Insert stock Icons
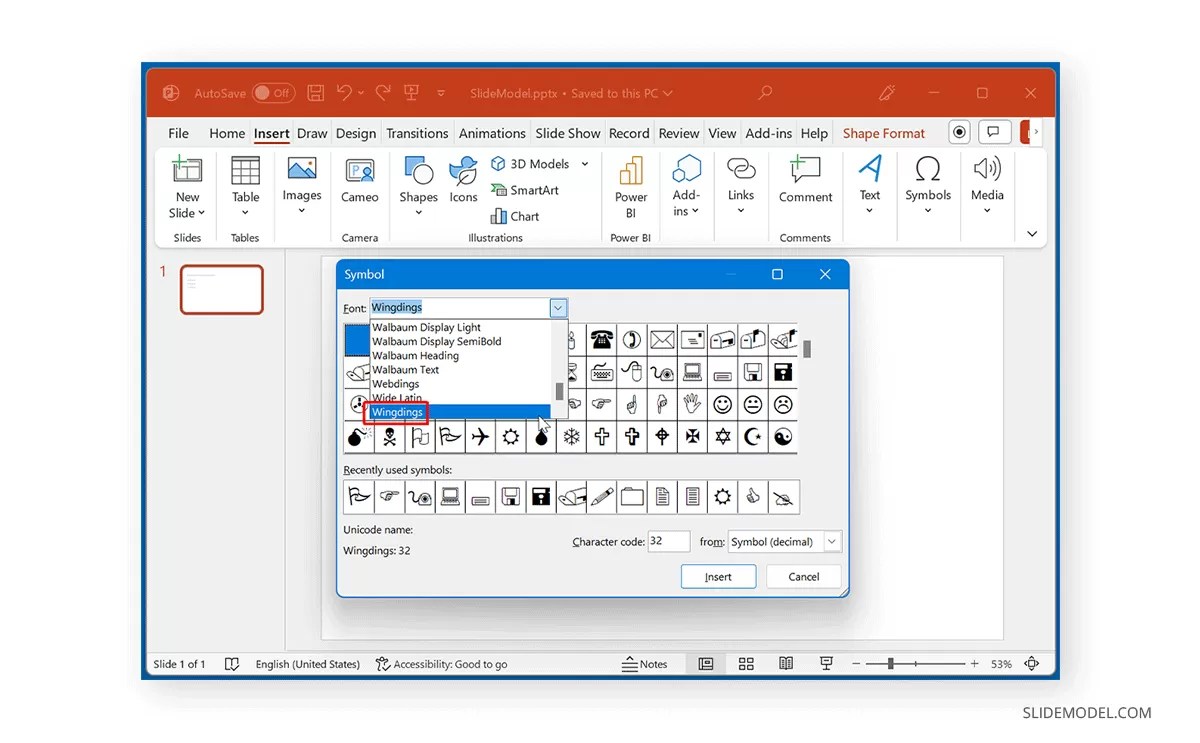 coord(463,185)
